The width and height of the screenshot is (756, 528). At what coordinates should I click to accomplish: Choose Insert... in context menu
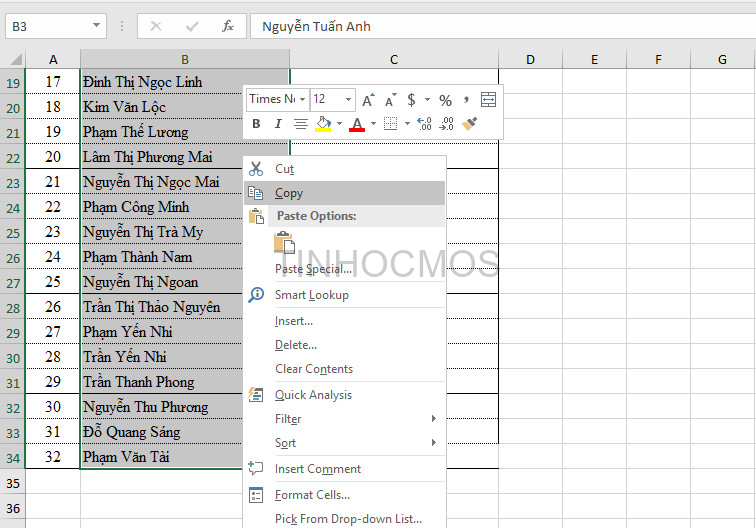[x=345, y=321]
